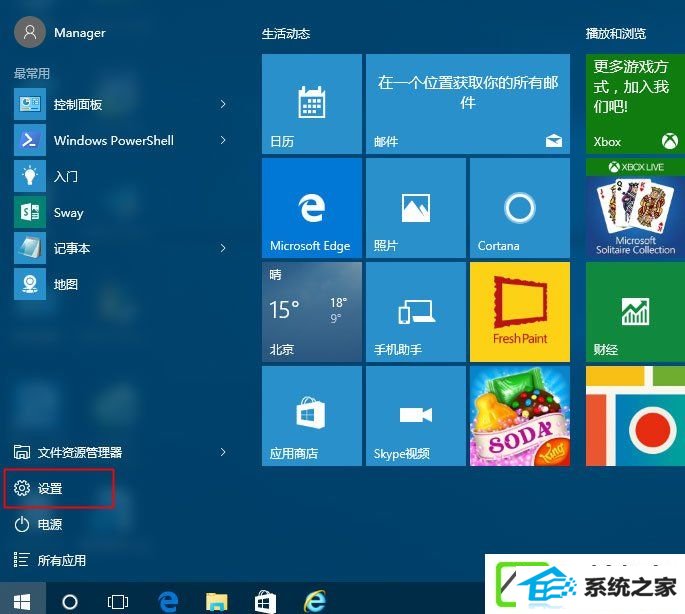Launch Internet Explorer from the taskbar

[x=315, y=601]
